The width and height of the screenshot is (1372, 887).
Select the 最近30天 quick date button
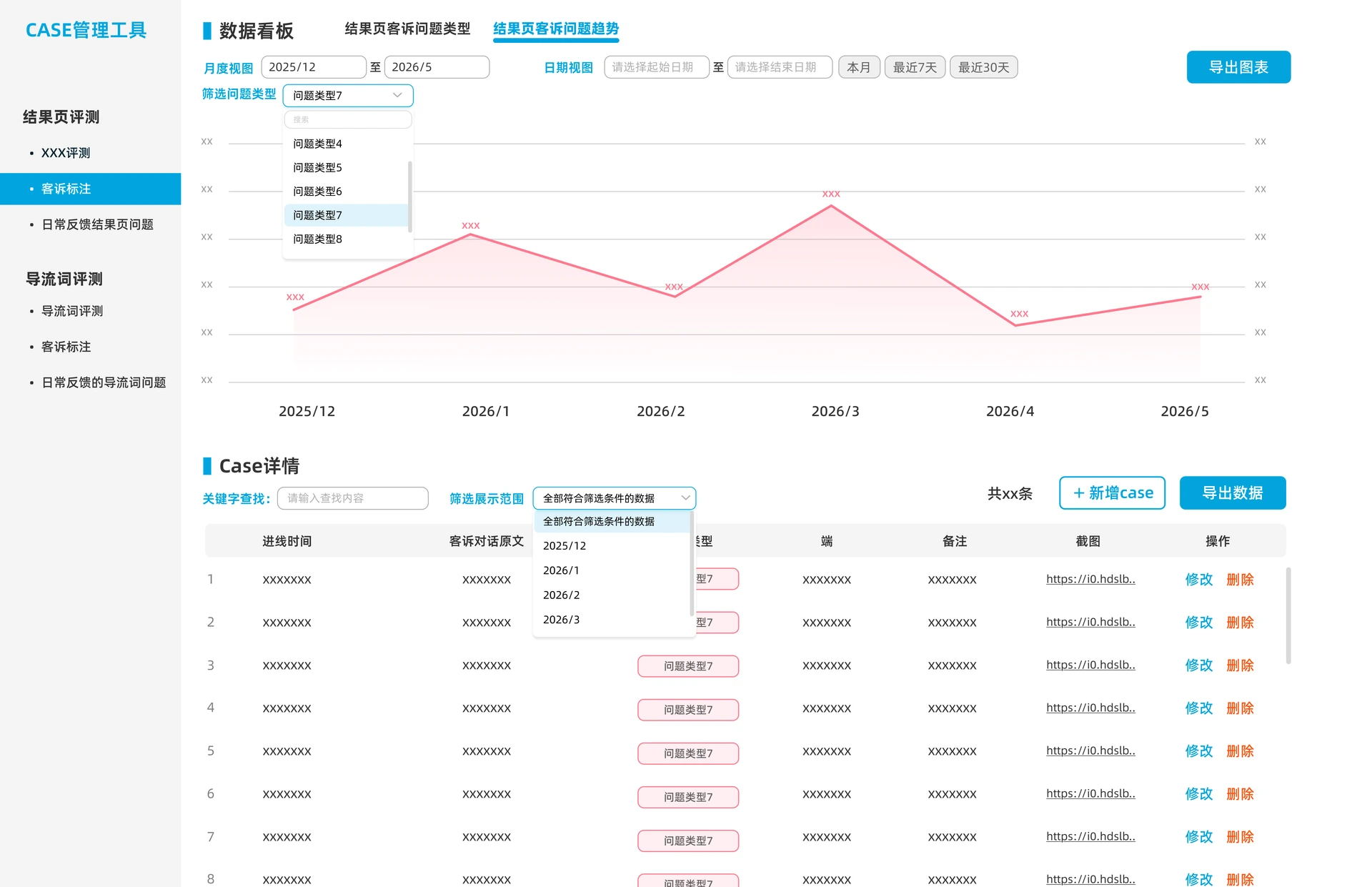[983, 67]
